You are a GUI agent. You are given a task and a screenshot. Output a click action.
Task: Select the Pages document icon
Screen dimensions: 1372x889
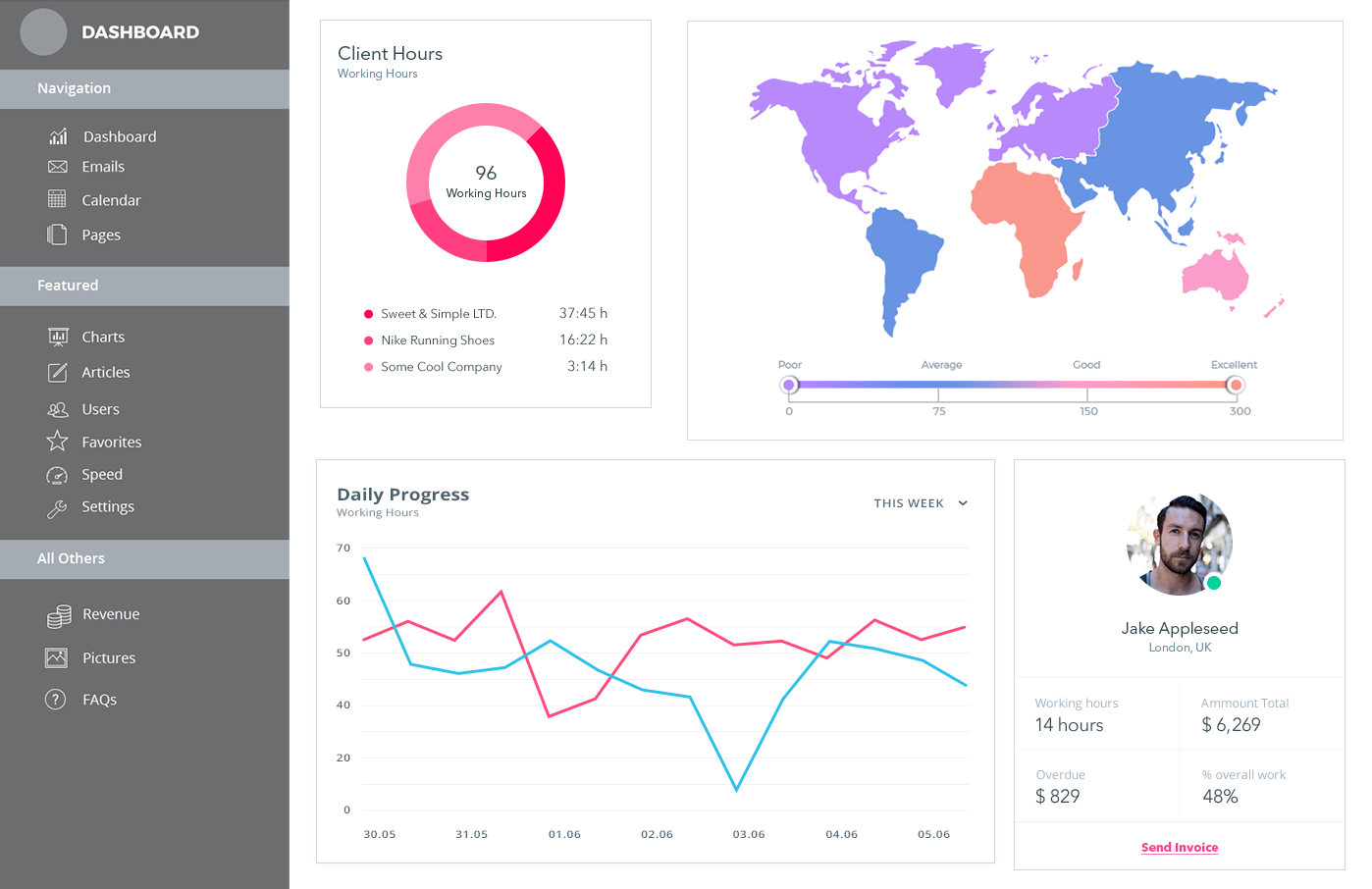[57, 235]
